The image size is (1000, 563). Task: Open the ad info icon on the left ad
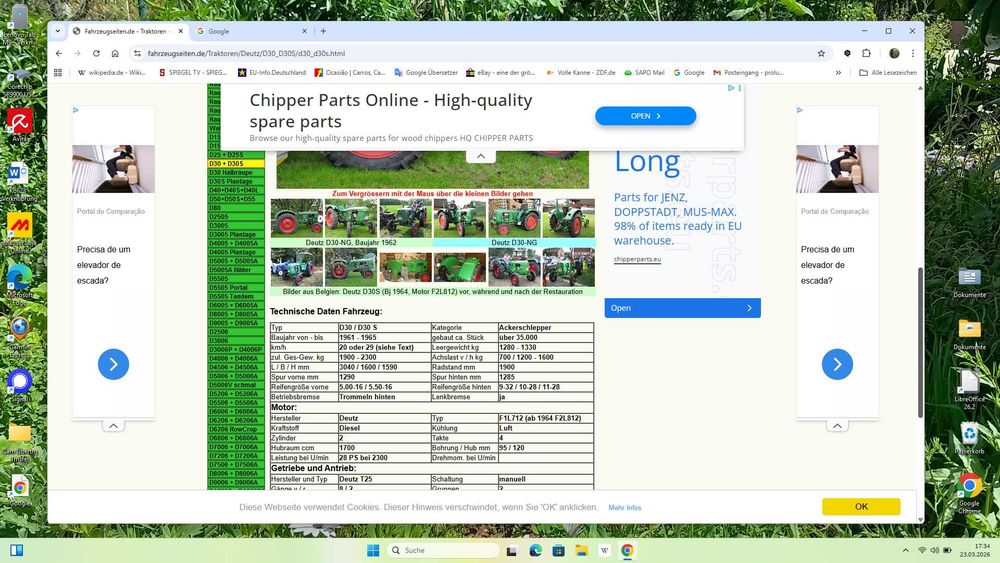click(x=76, y=110)
